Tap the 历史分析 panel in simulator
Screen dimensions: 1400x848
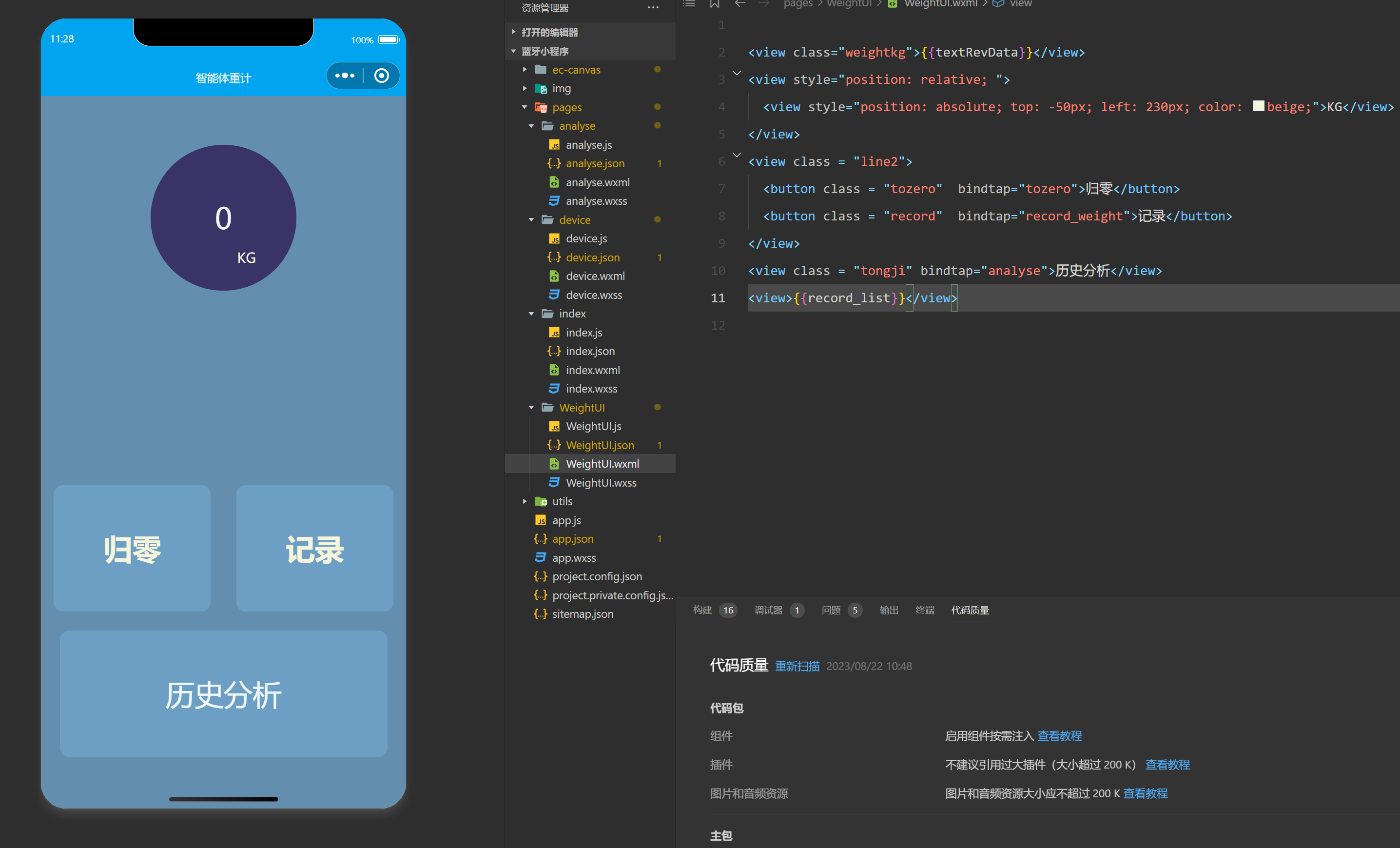[x=223, y=693]
